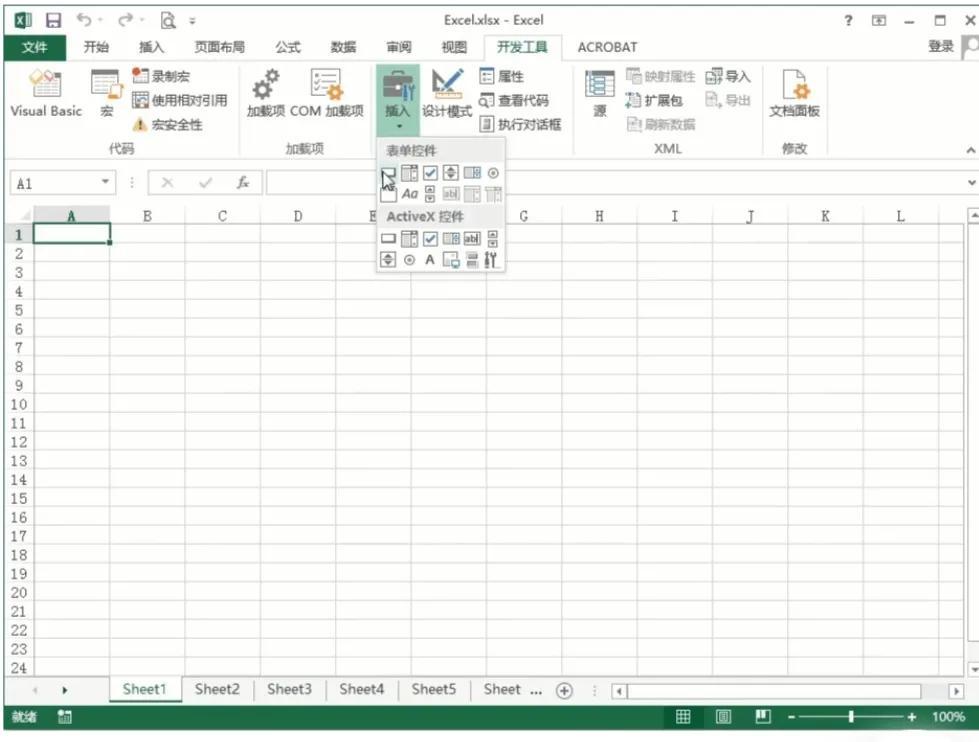Toggle 使用相对引用 (relative references)

(x=180, y=100)
